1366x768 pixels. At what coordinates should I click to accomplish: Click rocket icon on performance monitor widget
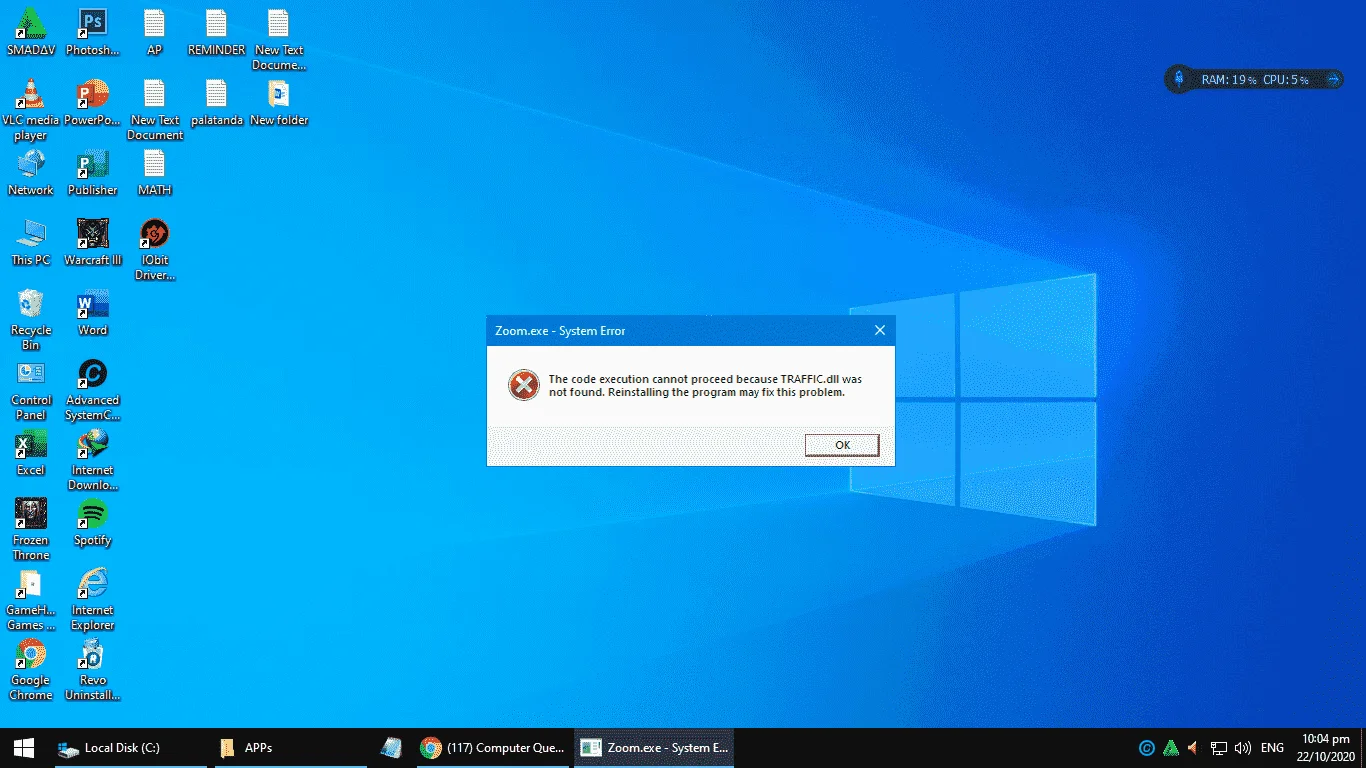1179,79
